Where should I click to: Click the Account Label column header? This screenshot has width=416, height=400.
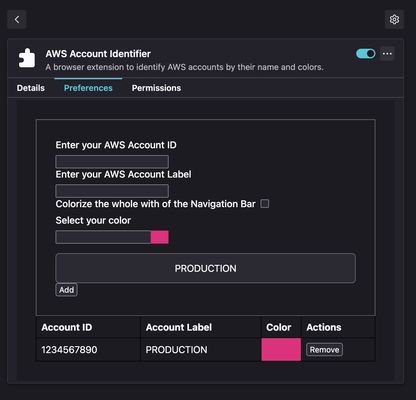point(179,327)
